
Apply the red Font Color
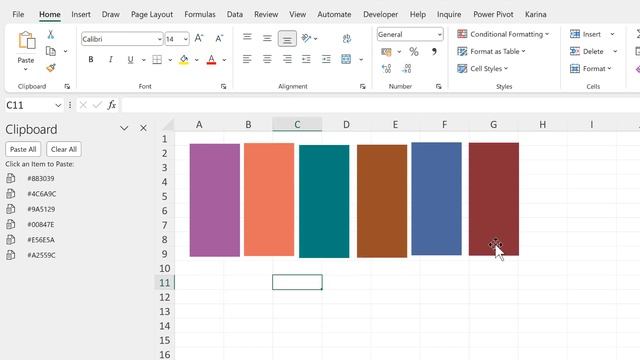click(211, 60)
